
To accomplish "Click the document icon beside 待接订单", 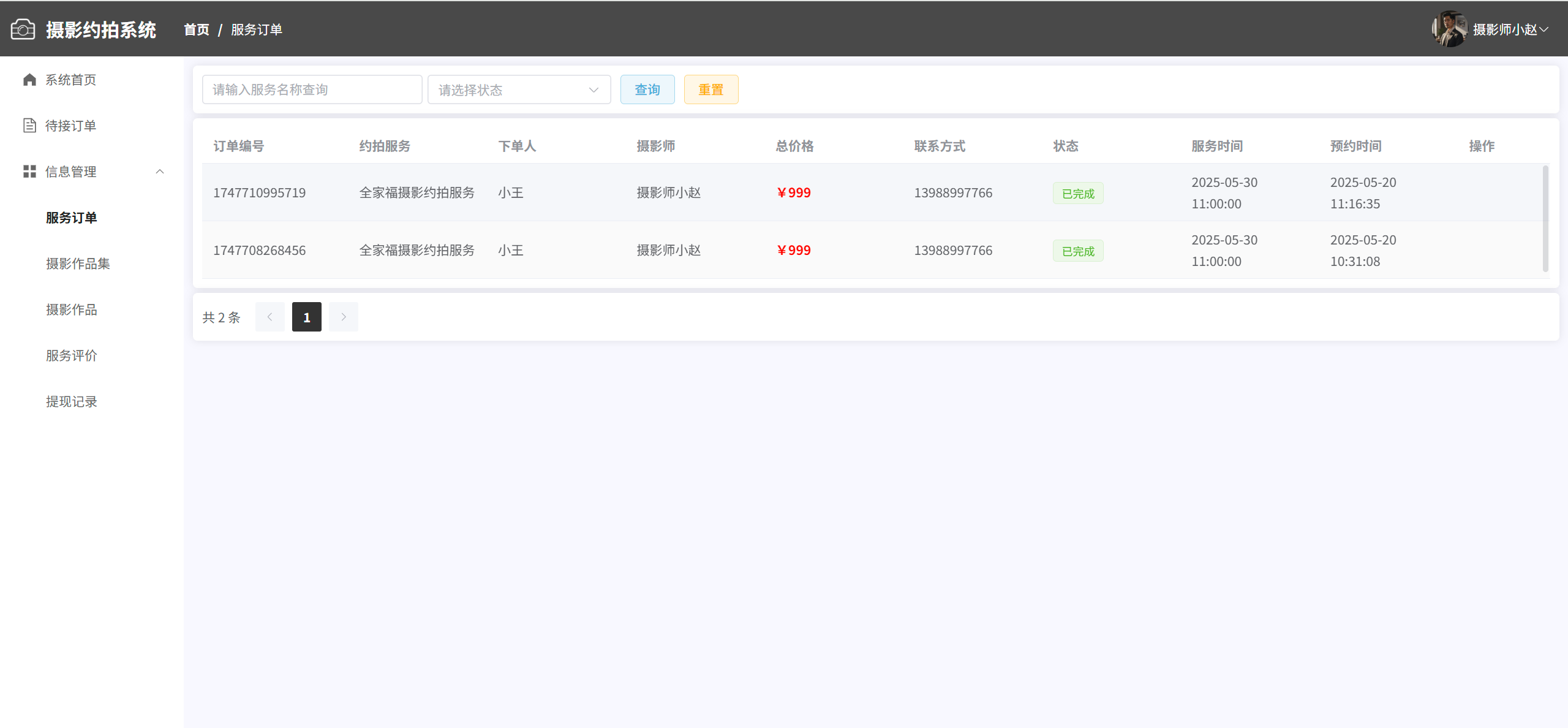I will (29, 126).
